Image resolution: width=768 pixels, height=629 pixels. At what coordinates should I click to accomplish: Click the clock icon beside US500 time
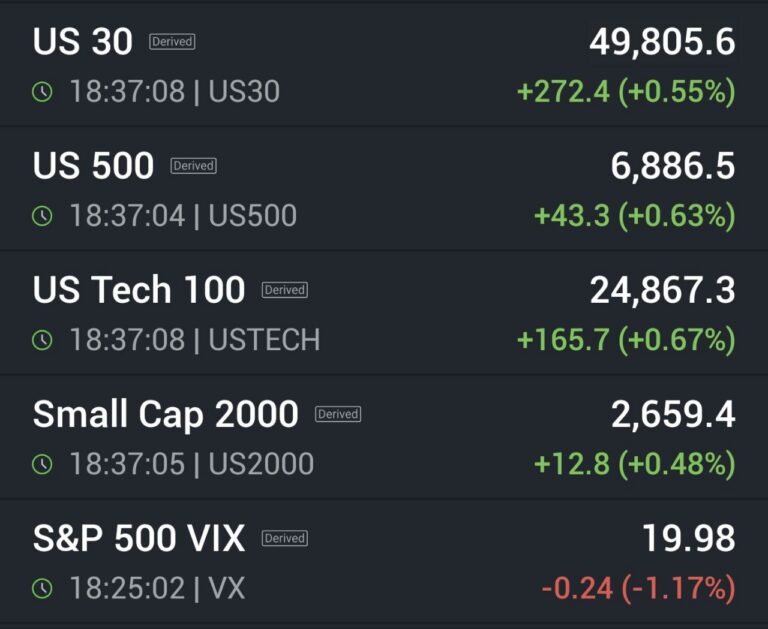[x=42, y=216]
